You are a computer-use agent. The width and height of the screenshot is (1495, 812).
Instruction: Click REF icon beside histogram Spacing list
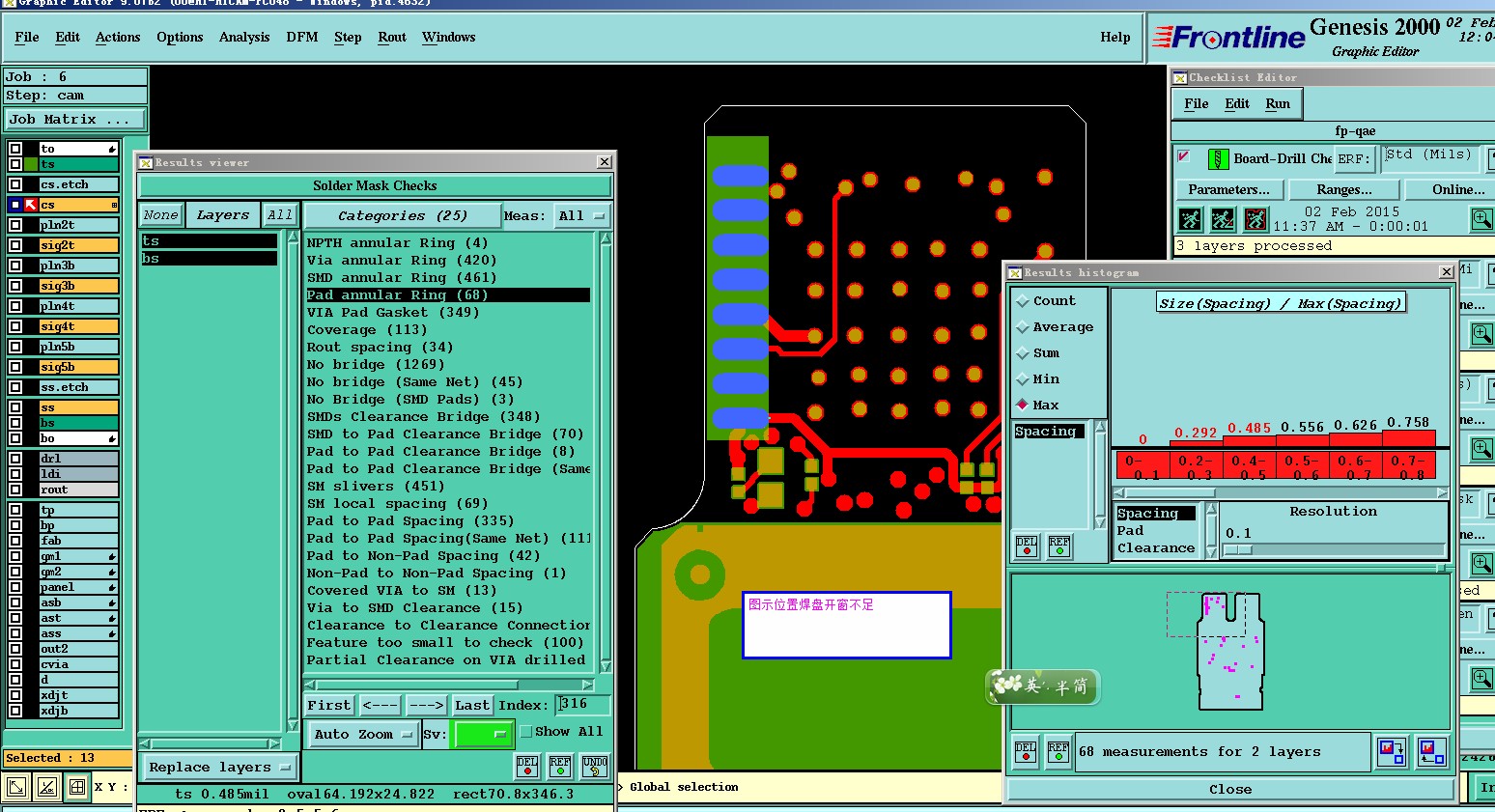pos(1059,546)
